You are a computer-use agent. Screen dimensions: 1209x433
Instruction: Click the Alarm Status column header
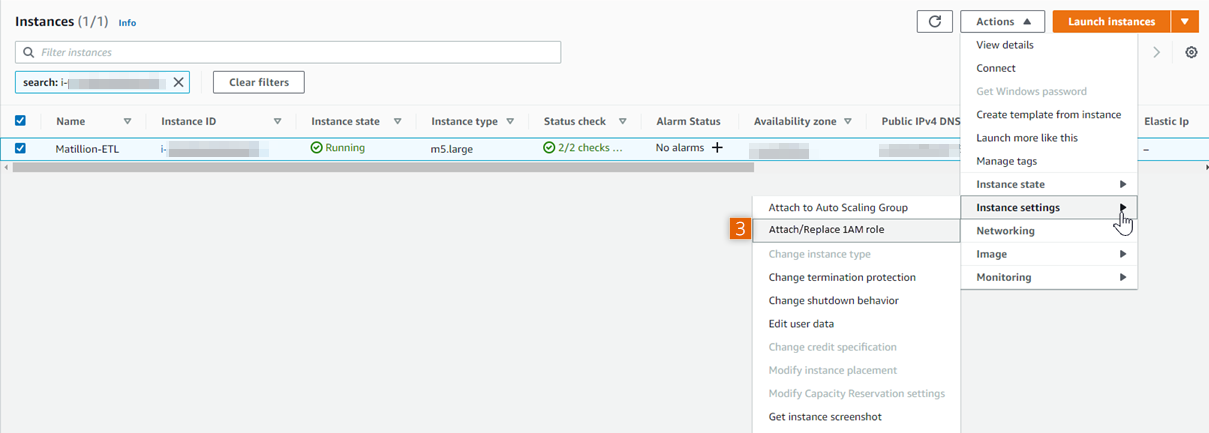click(x=688, y=121)
